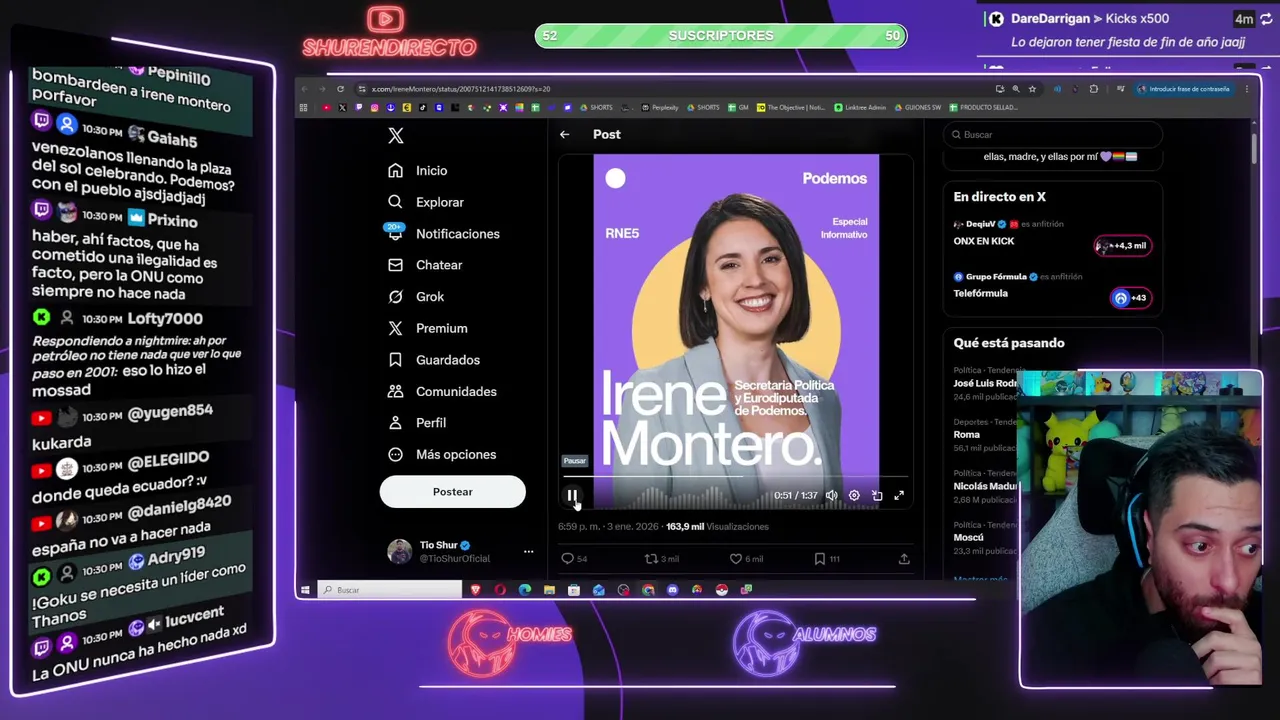Click the video timestamp 0:51 / 1:37
Image resolution: width=1280 pixels, height=720 pixels.
point(796,496)
